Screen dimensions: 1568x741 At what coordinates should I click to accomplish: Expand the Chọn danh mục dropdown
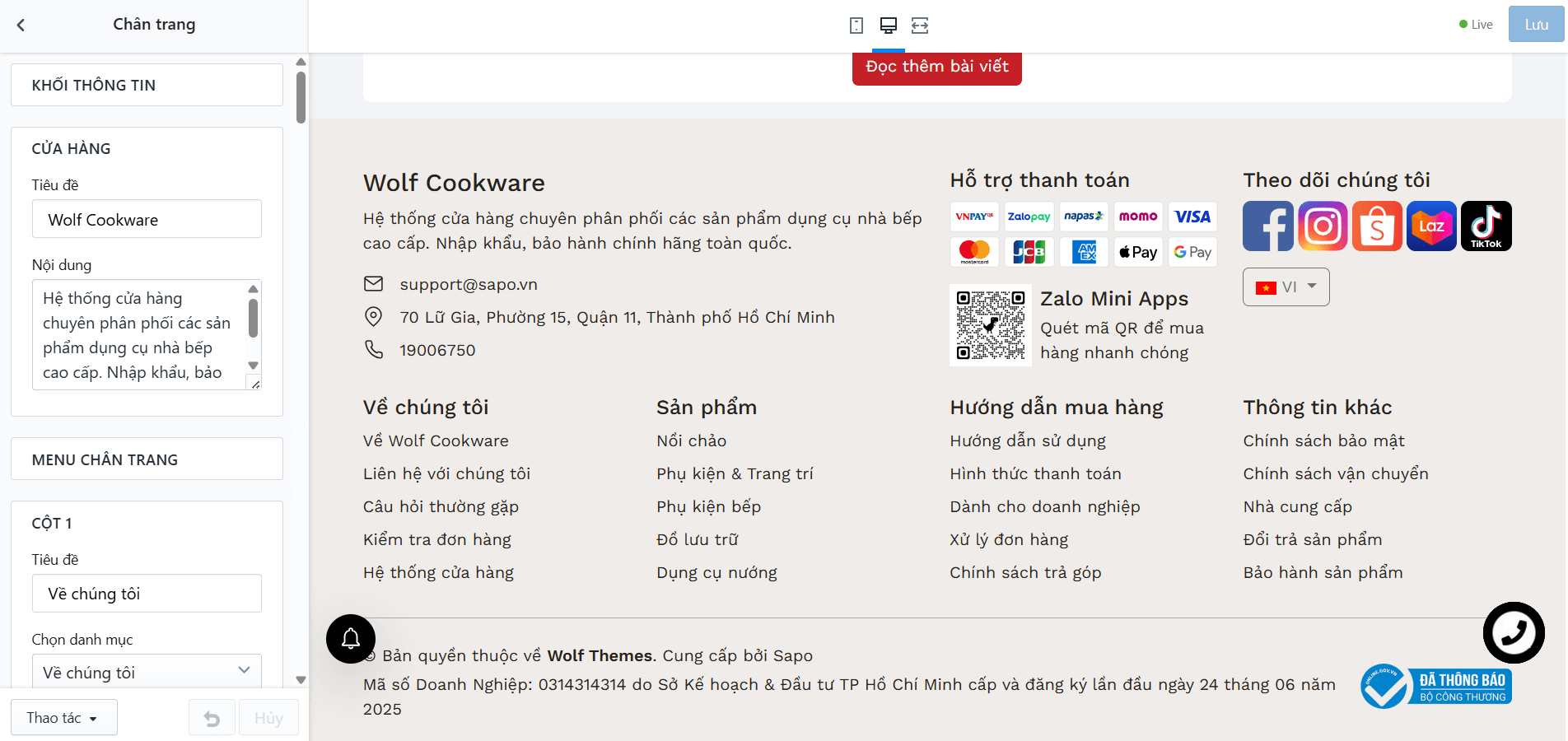pyautogui.click(x=147, y=672)
